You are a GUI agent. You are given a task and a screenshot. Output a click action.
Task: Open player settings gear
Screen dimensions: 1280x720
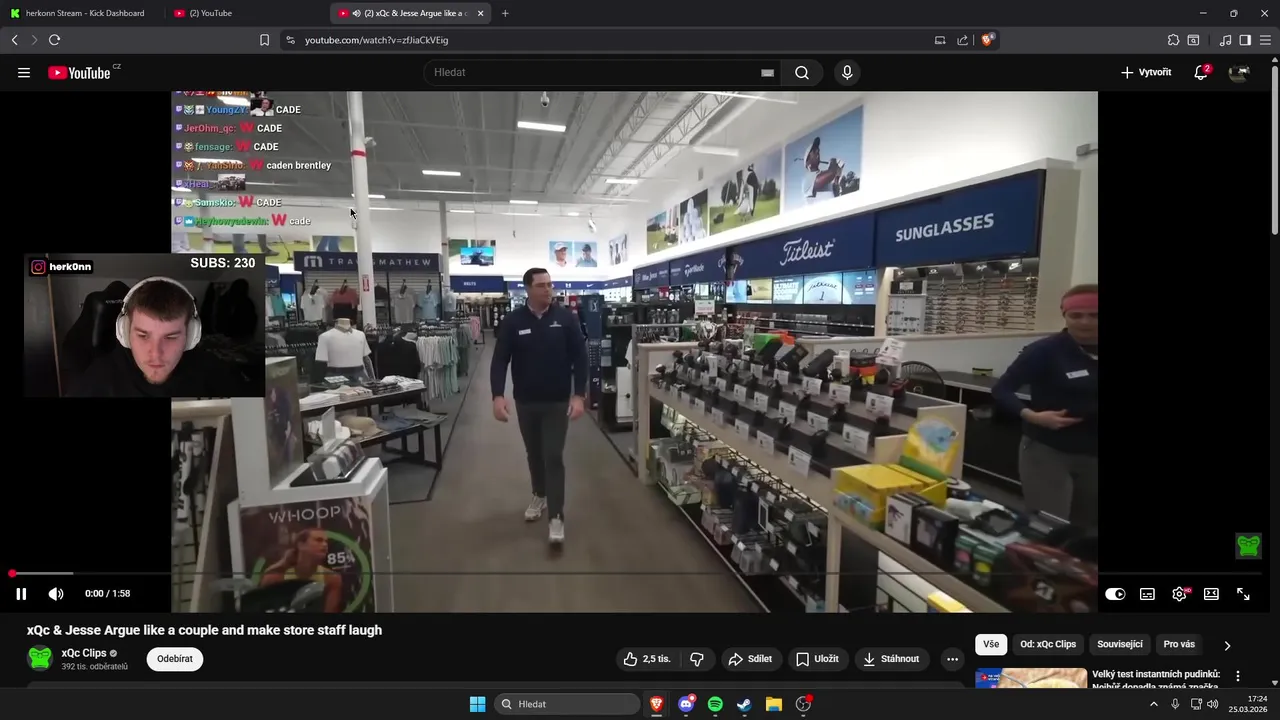(x=1179, y=594)
